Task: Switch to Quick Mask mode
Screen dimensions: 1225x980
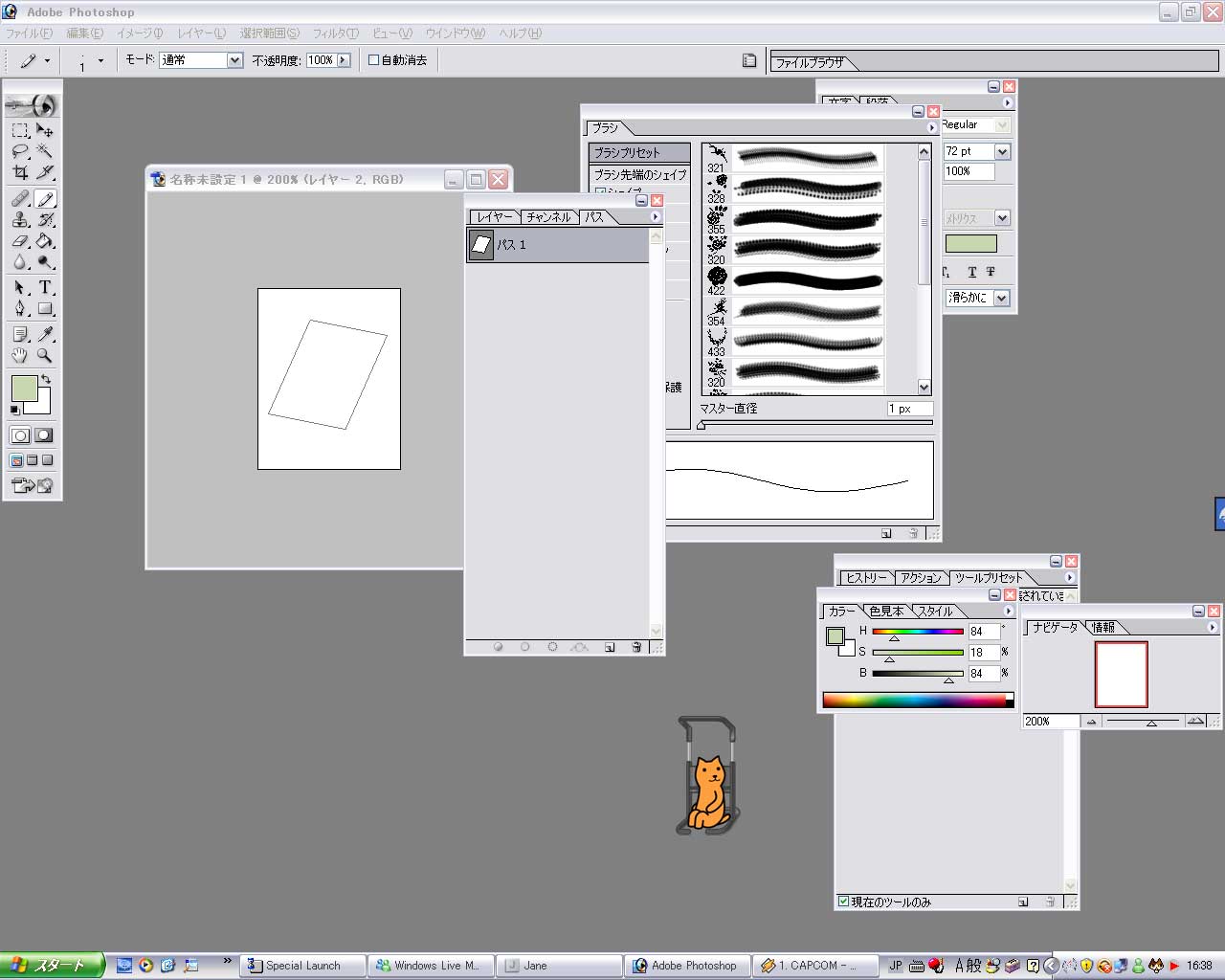Action: click(43, 434)
